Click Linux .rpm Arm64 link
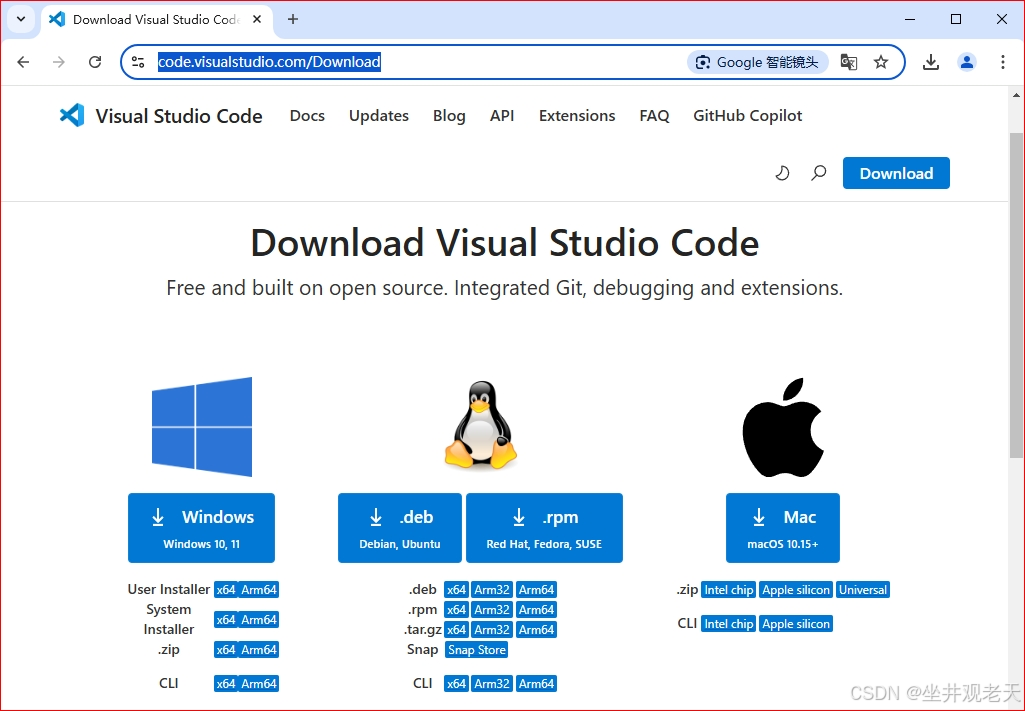 pyautogui.click(x=537, y=610)
